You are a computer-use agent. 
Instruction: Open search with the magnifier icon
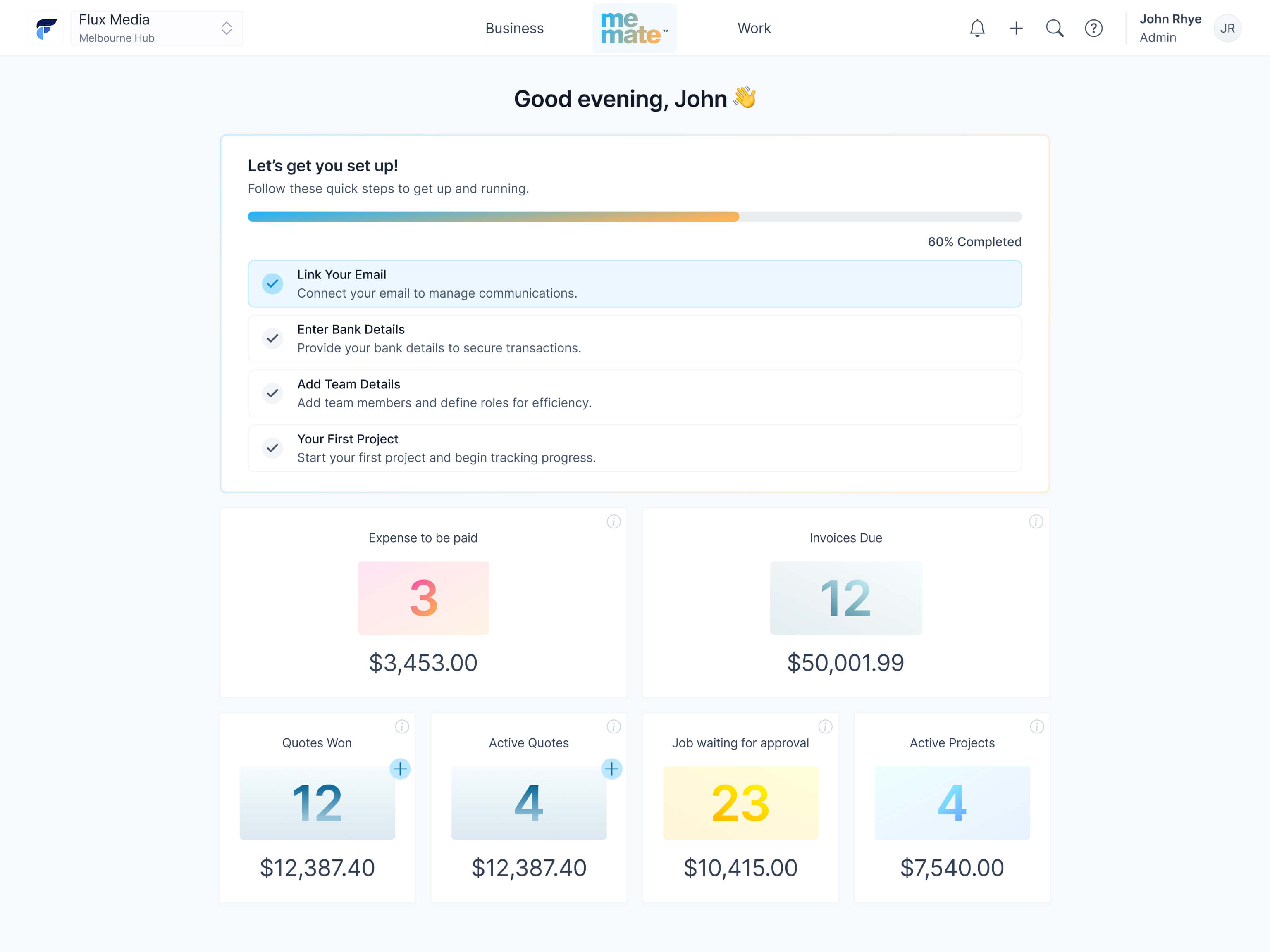[1055, 28]
